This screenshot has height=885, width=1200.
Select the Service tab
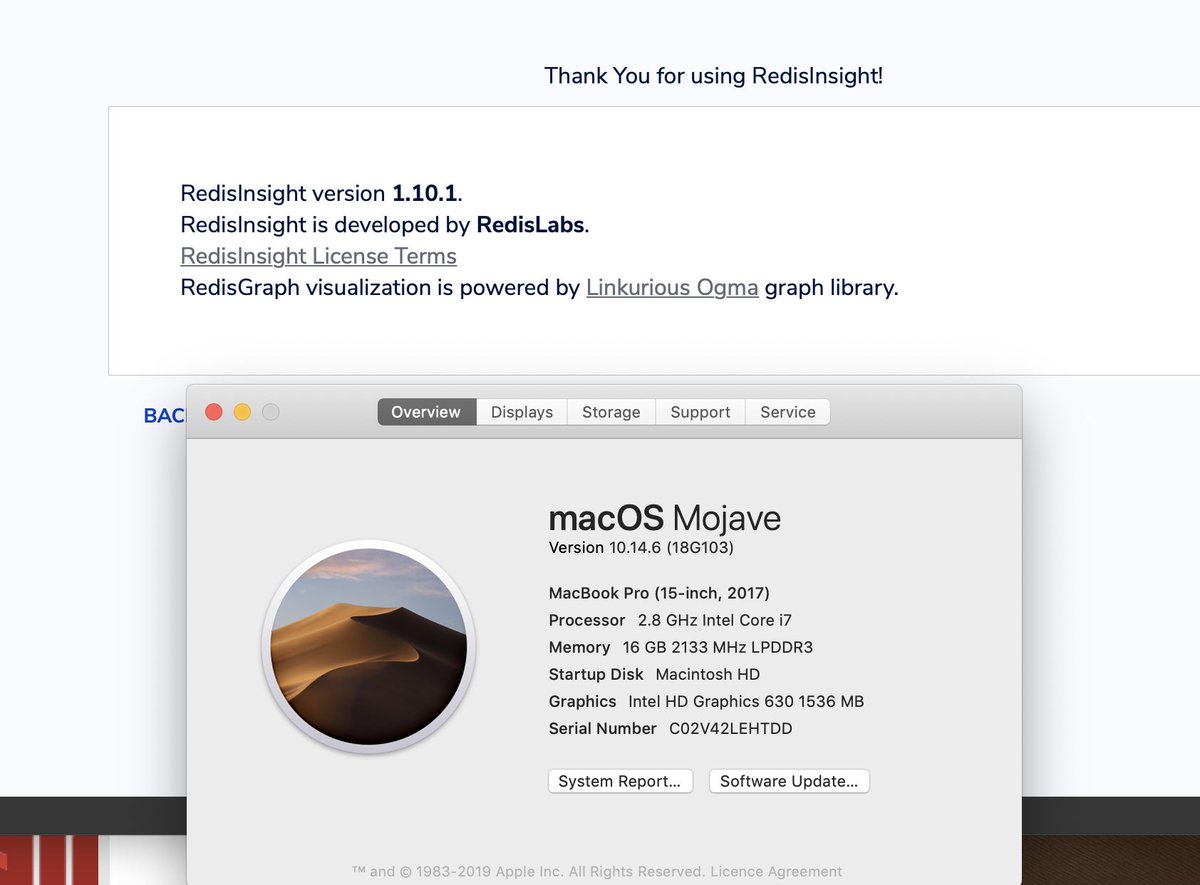click(787, 412)
